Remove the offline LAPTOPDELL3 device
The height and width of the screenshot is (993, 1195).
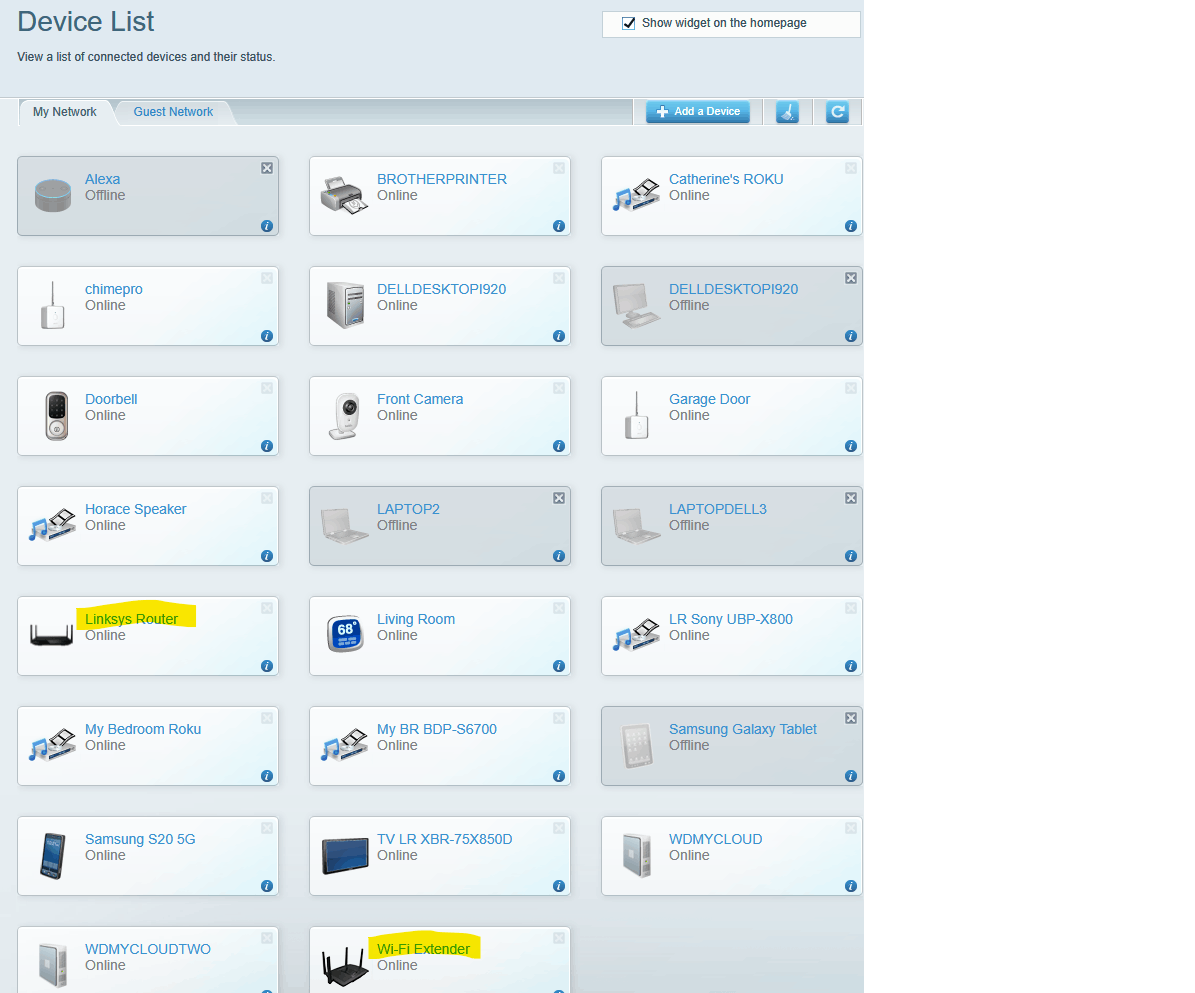pos(851,498)
